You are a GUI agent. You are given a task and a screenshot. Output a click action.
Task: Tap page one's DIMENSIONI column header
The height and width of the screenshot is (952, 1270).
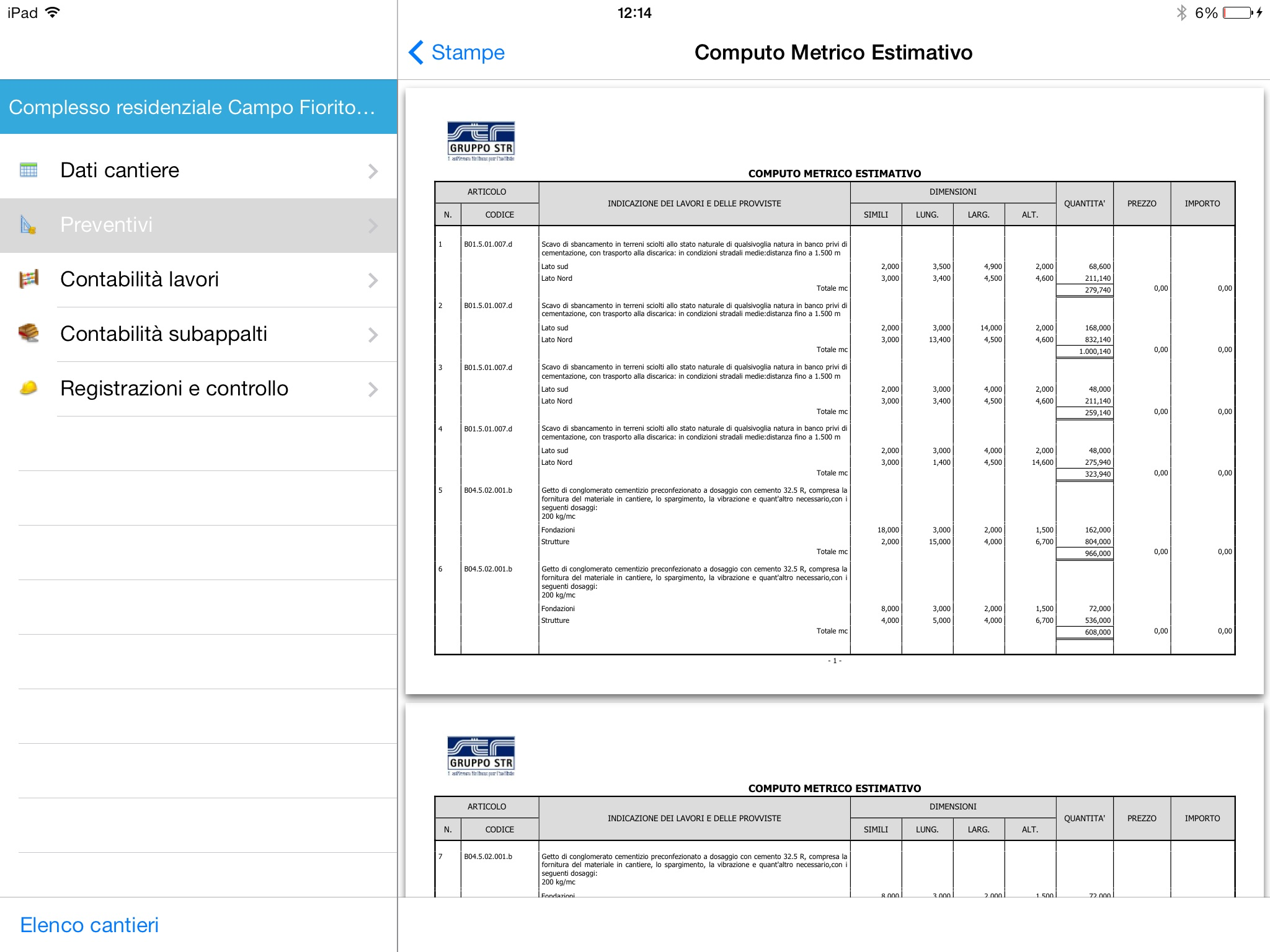click(x=953, y=192)
